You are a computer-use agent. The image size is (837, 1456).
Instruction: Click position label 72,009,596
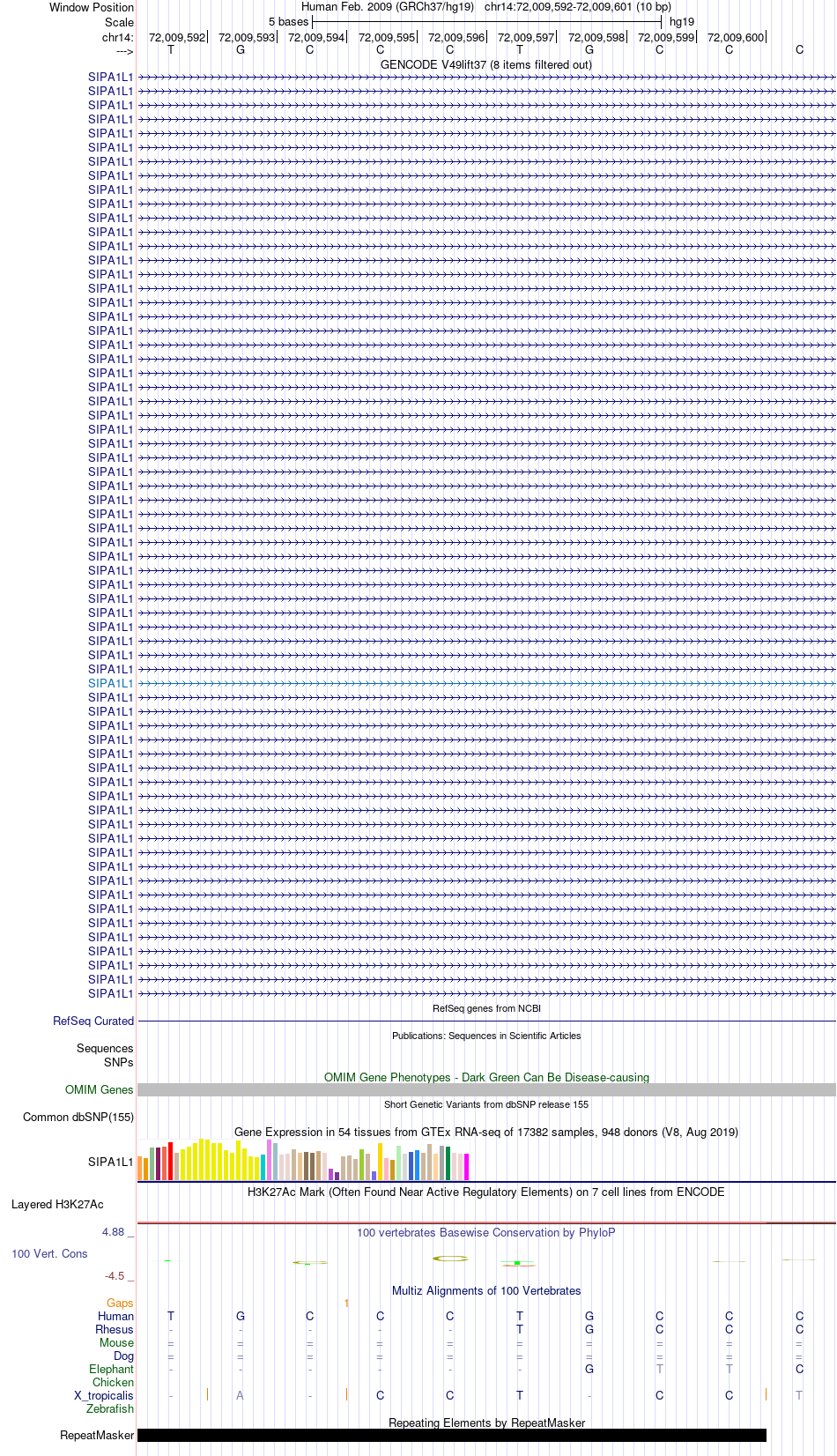tap(456, 37)
